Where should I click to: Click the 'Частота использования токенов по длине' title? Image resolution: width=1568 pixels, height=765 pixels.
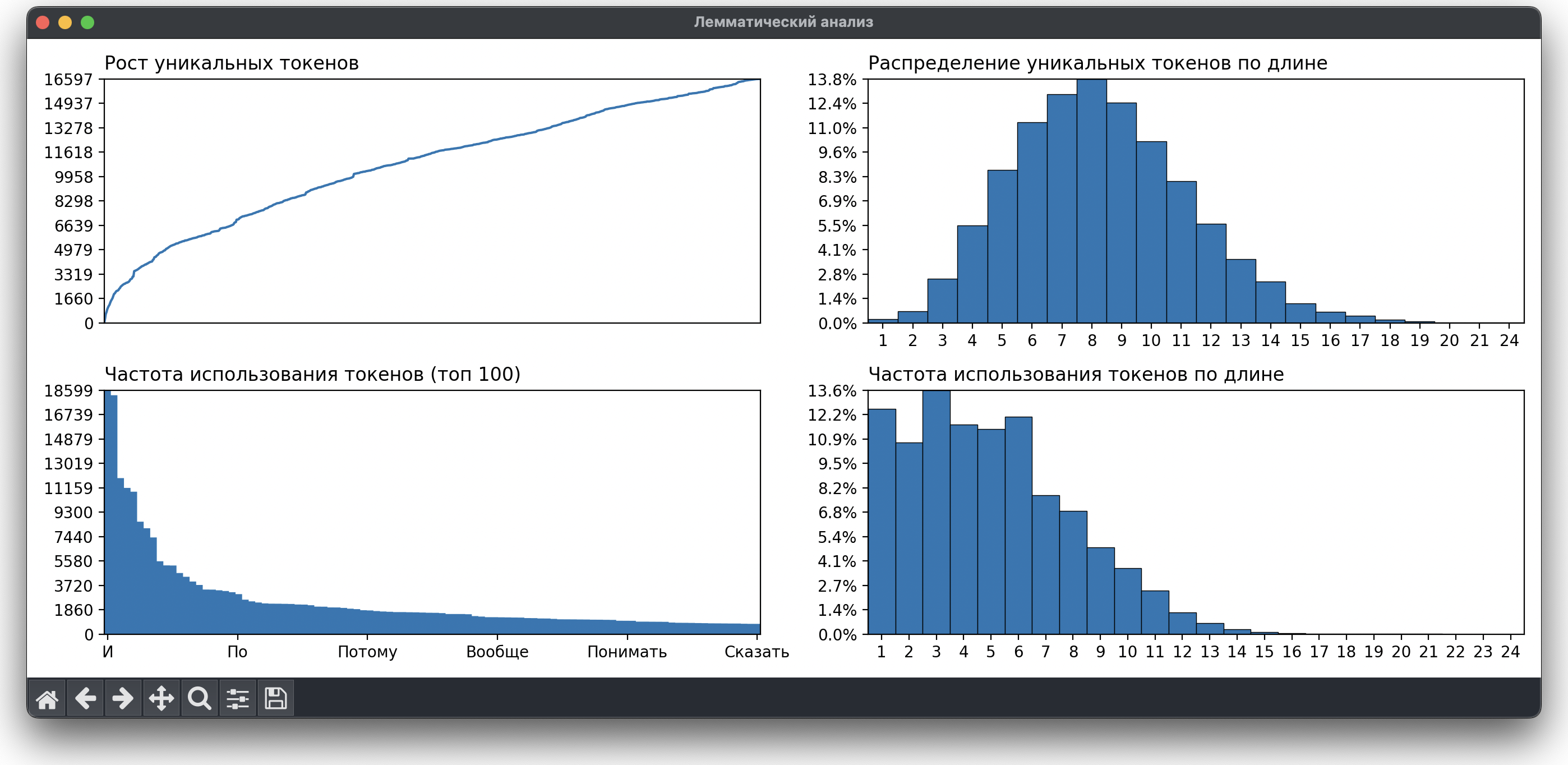(1076, 374)
